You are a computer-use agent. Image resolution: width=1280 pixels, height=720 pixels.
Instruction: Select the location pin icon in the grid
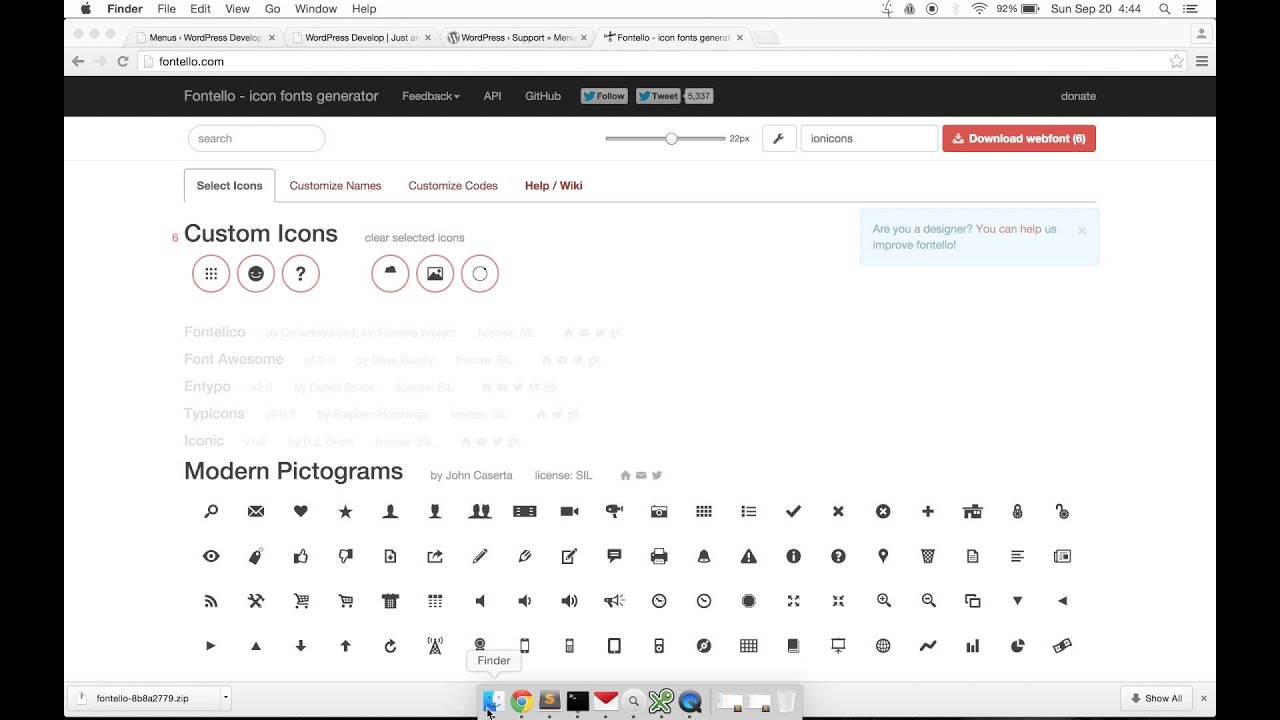pos(883,556)
